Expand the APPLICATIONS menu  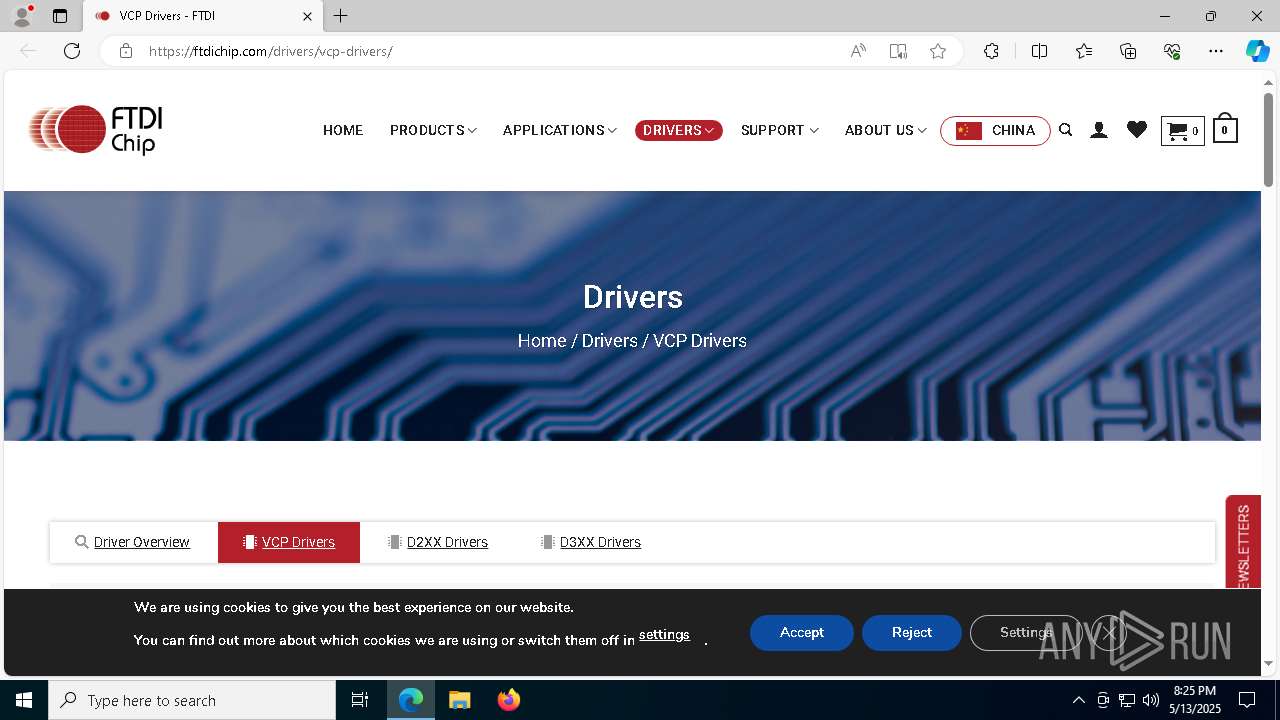[560, 130]
